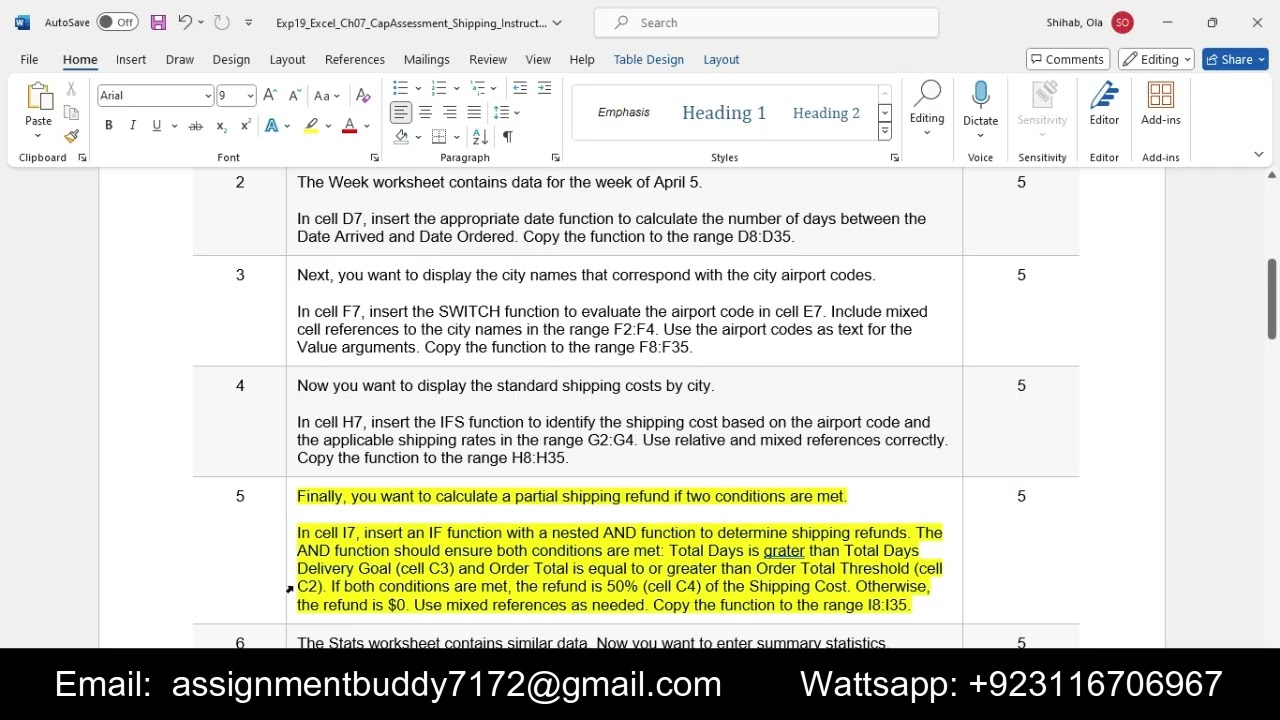Image resolution: width=1280 pixels, height=720 pixels.
Task: Open document title dropdown arrow
Action: pos(557,22)
